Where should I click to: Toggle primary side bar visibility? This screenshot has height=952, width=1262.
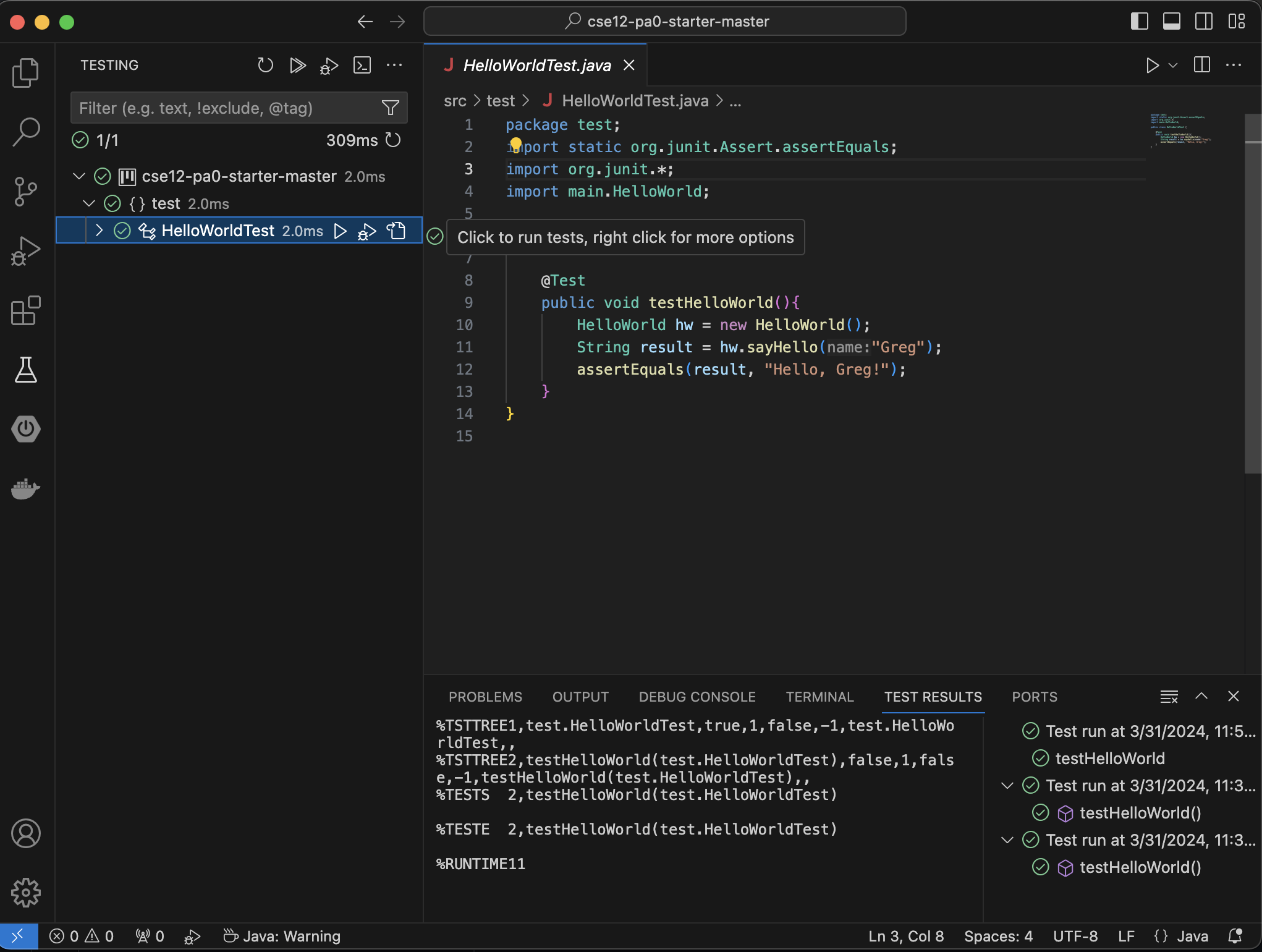[x=1140, y=22]
